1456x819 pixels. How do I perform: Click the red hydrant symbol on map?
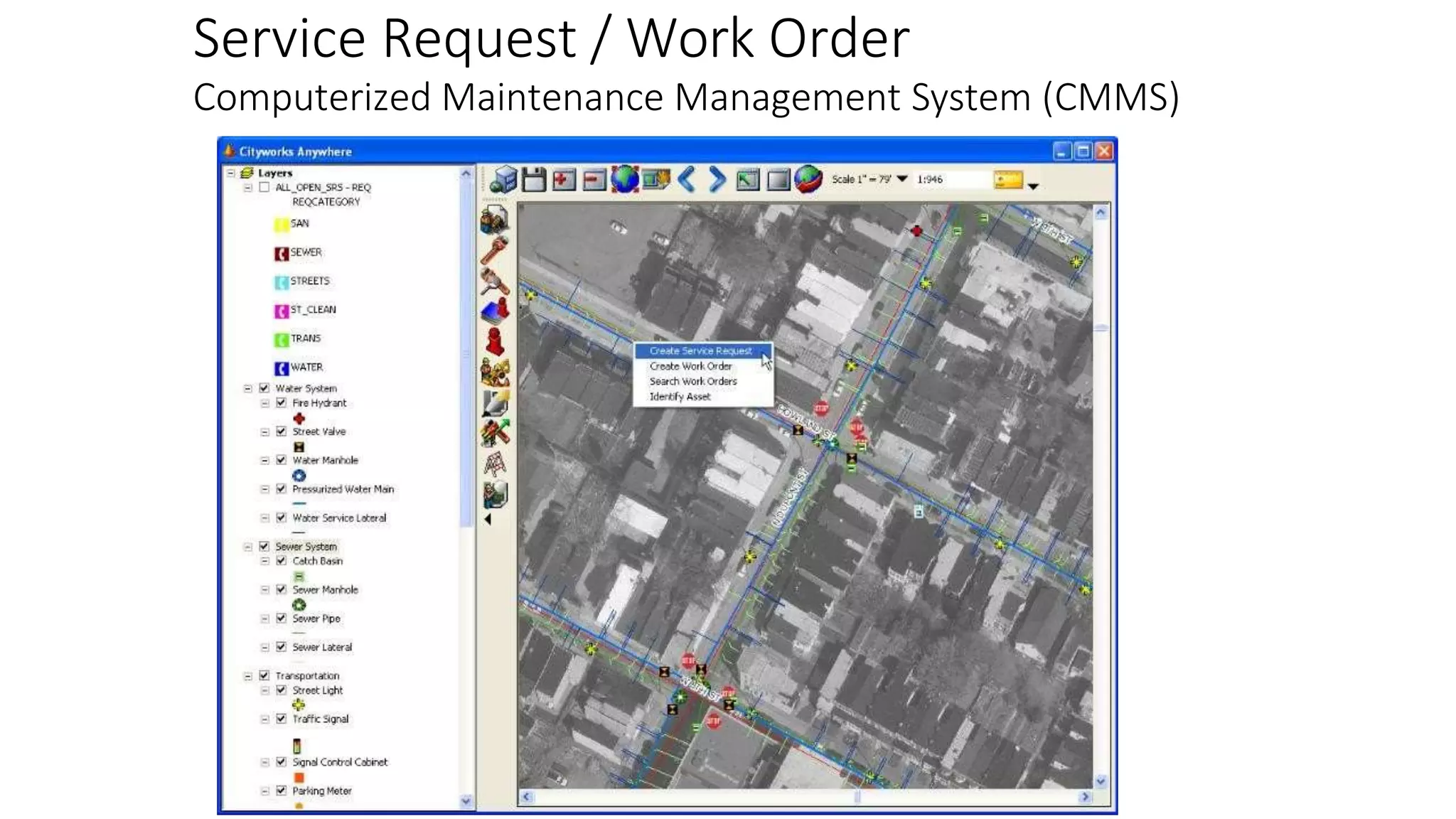click(916, 230)
